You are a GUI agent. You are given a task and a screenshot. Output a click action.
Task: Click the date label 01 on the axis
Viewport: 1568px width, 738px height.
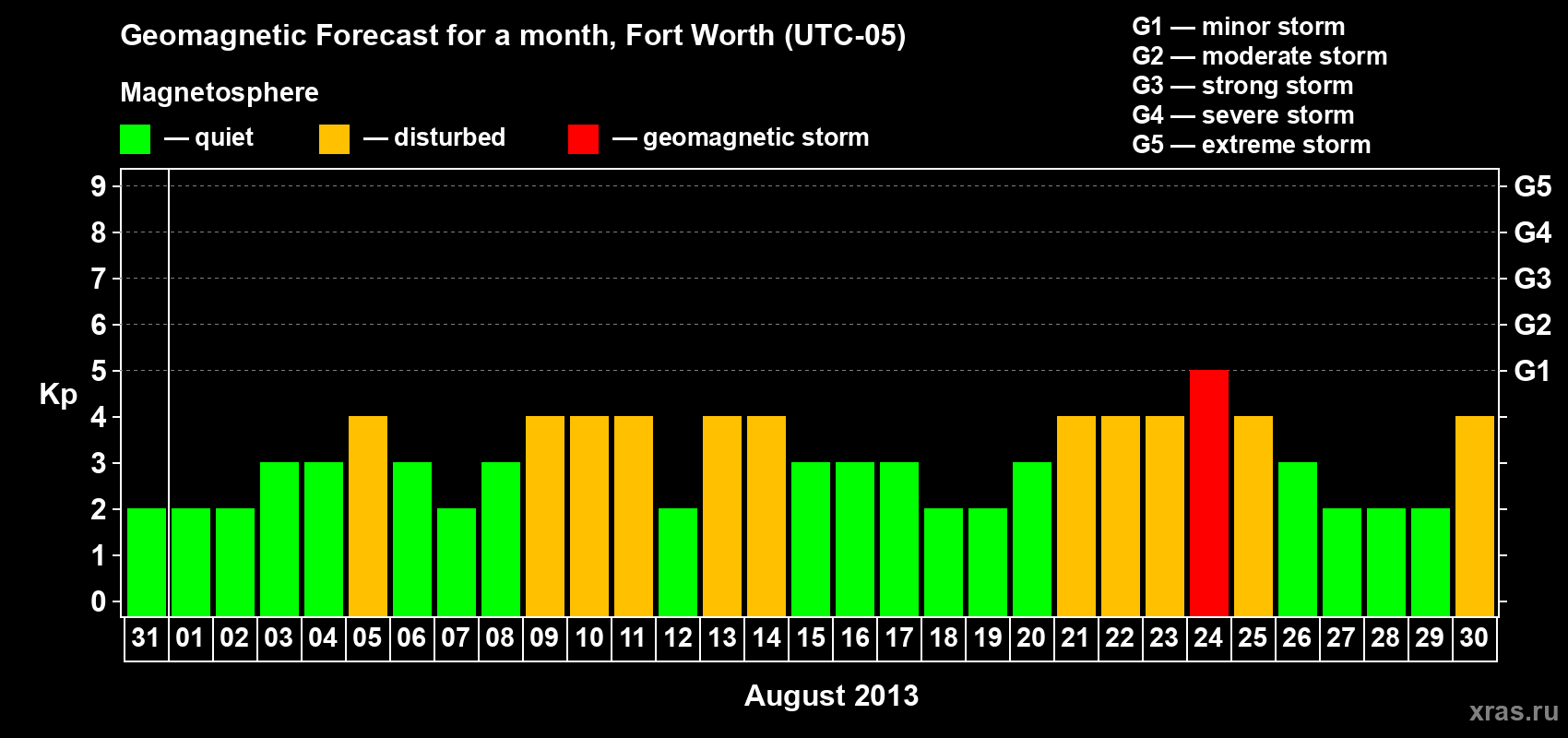pyautogui.click(x=190, y=637)
